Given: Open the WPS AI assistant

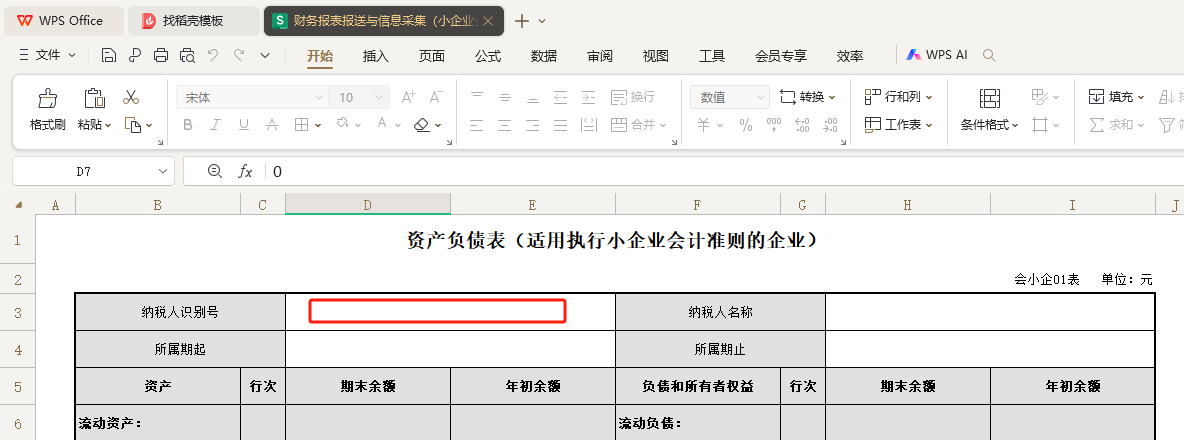Looking at the screenshot, I should coord(936,55).
